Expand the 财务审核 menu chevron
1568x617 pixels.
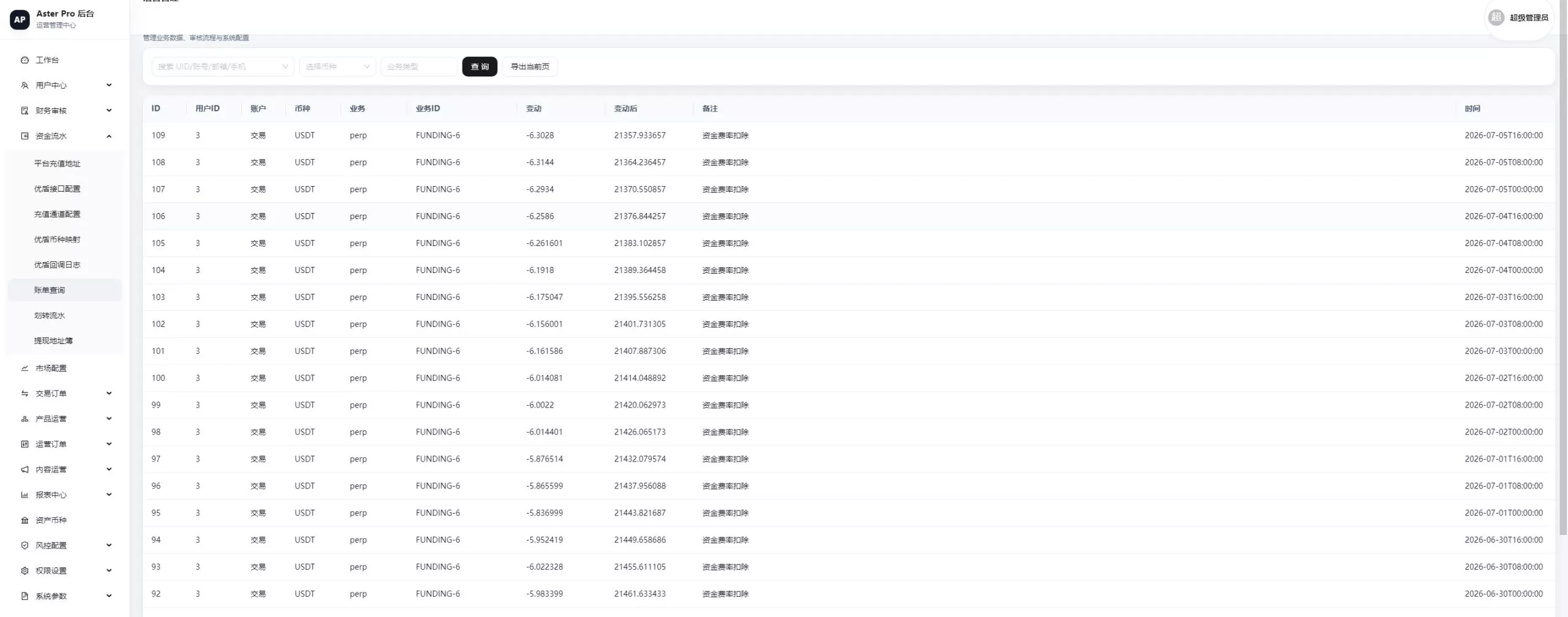tap(109, 111)
